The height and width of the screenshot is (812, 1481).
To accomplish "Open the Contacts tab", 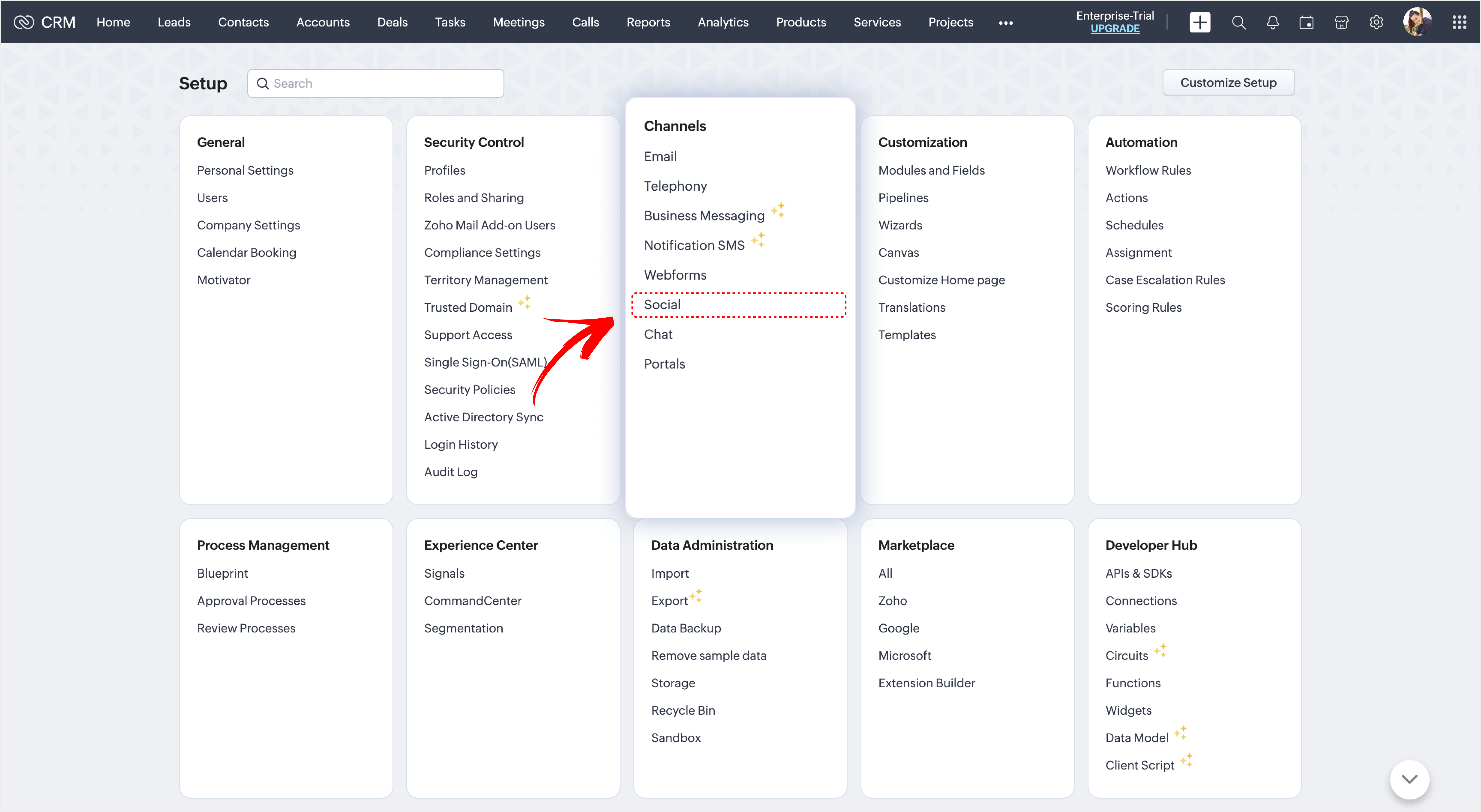I will click(243, 22).
